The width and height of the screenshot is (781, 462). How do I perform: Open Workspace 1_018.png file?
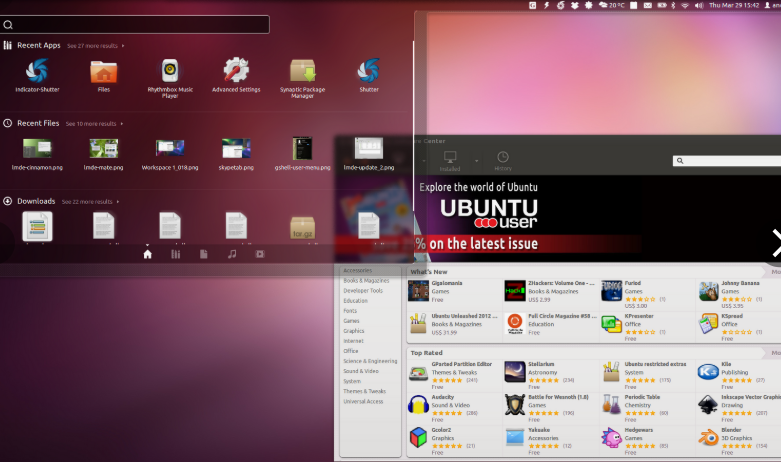tap(170, 154)
